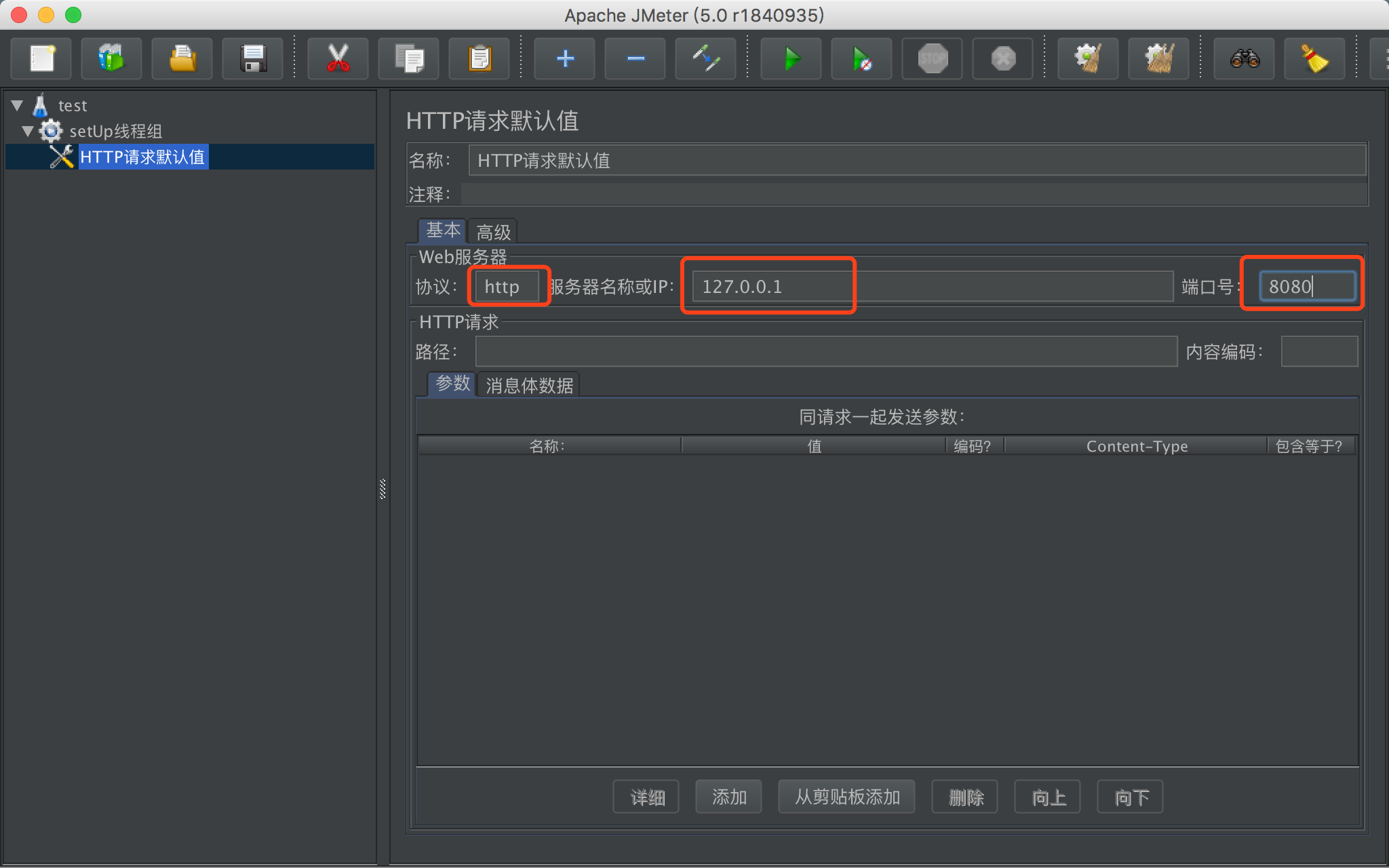Click the 值 column header

click(x=814, y=446)
